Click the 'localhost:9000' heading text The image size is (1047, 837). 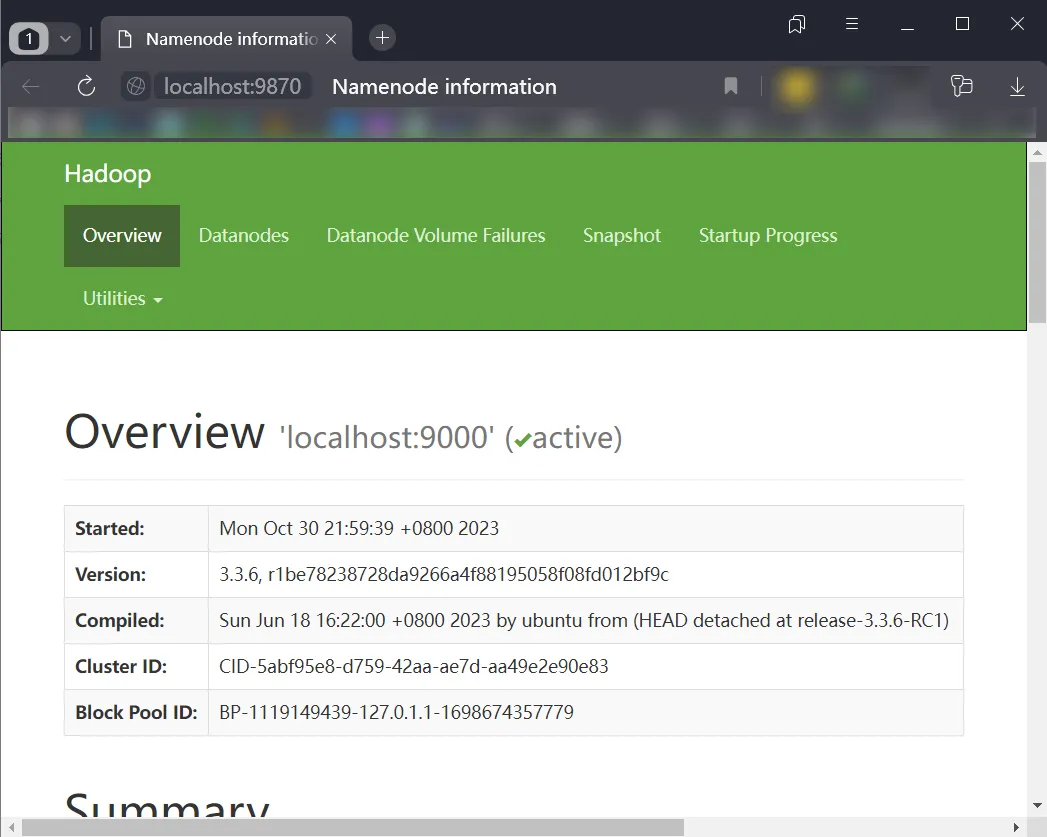click(x=387, y=438)
